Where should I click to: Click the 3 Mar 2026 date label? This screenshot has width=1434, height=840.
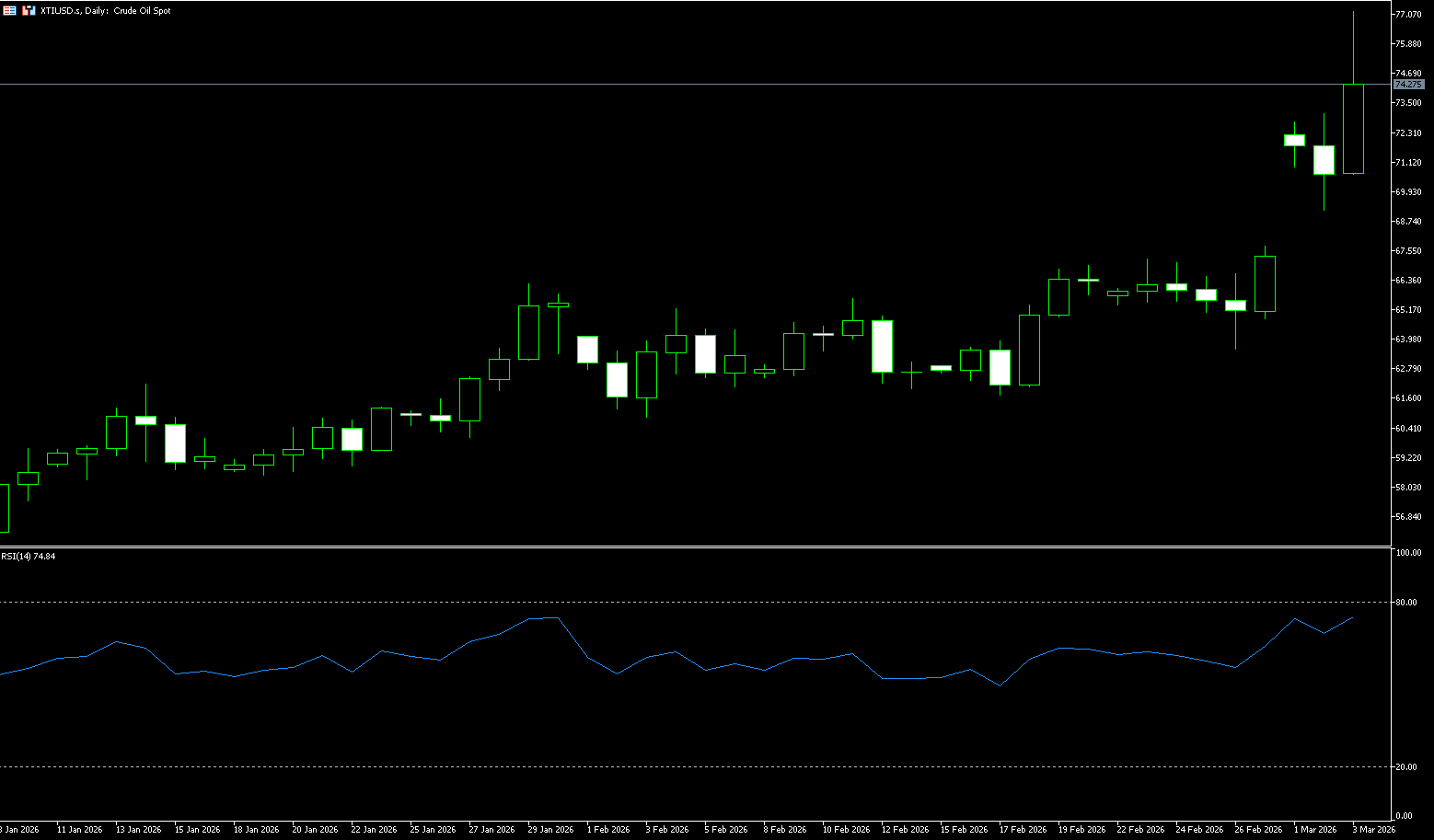point(1373,830)
